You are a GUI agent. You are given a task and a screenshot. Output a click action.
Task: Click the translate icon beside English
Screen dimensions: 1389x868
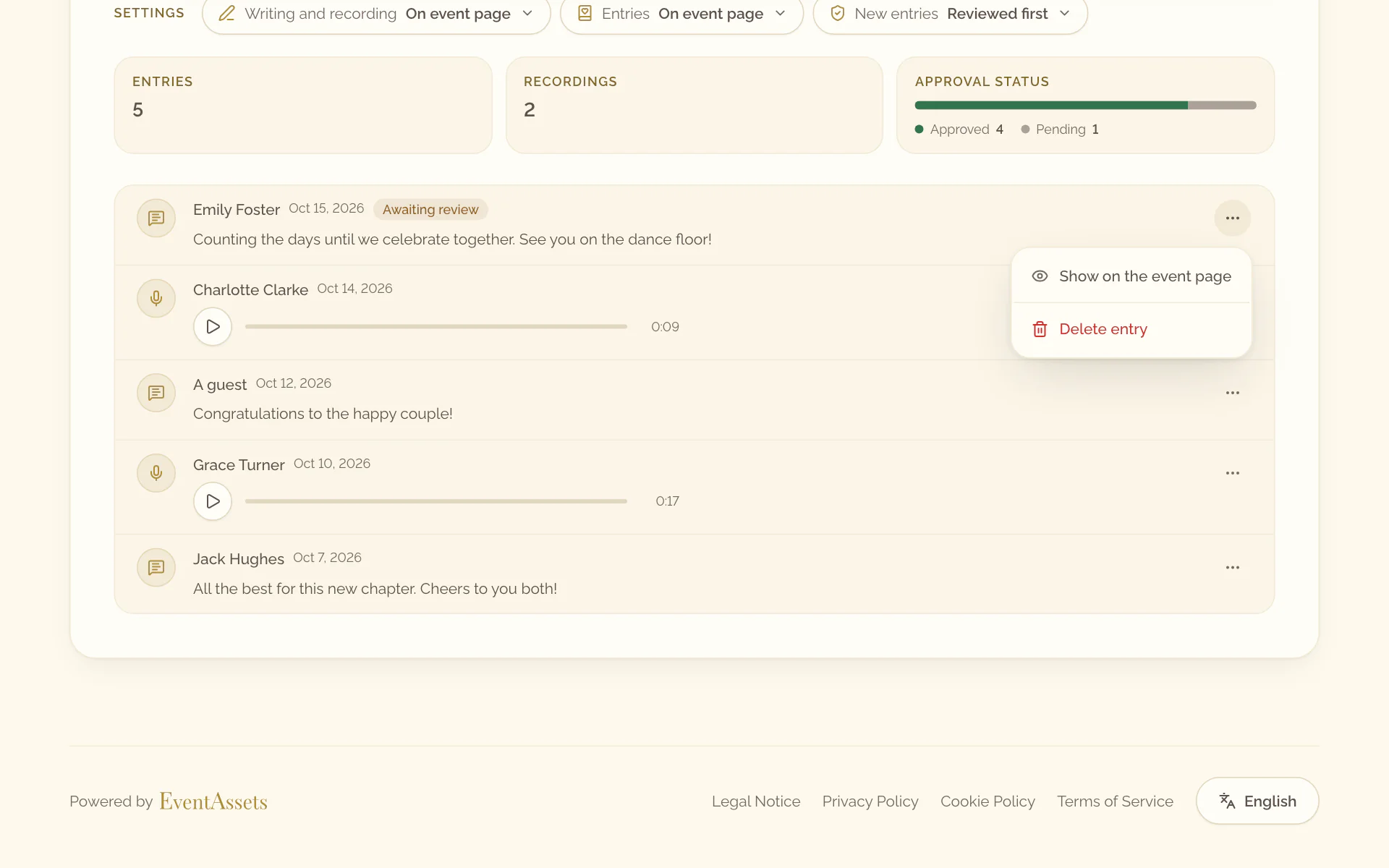(x=1227, y=801)
